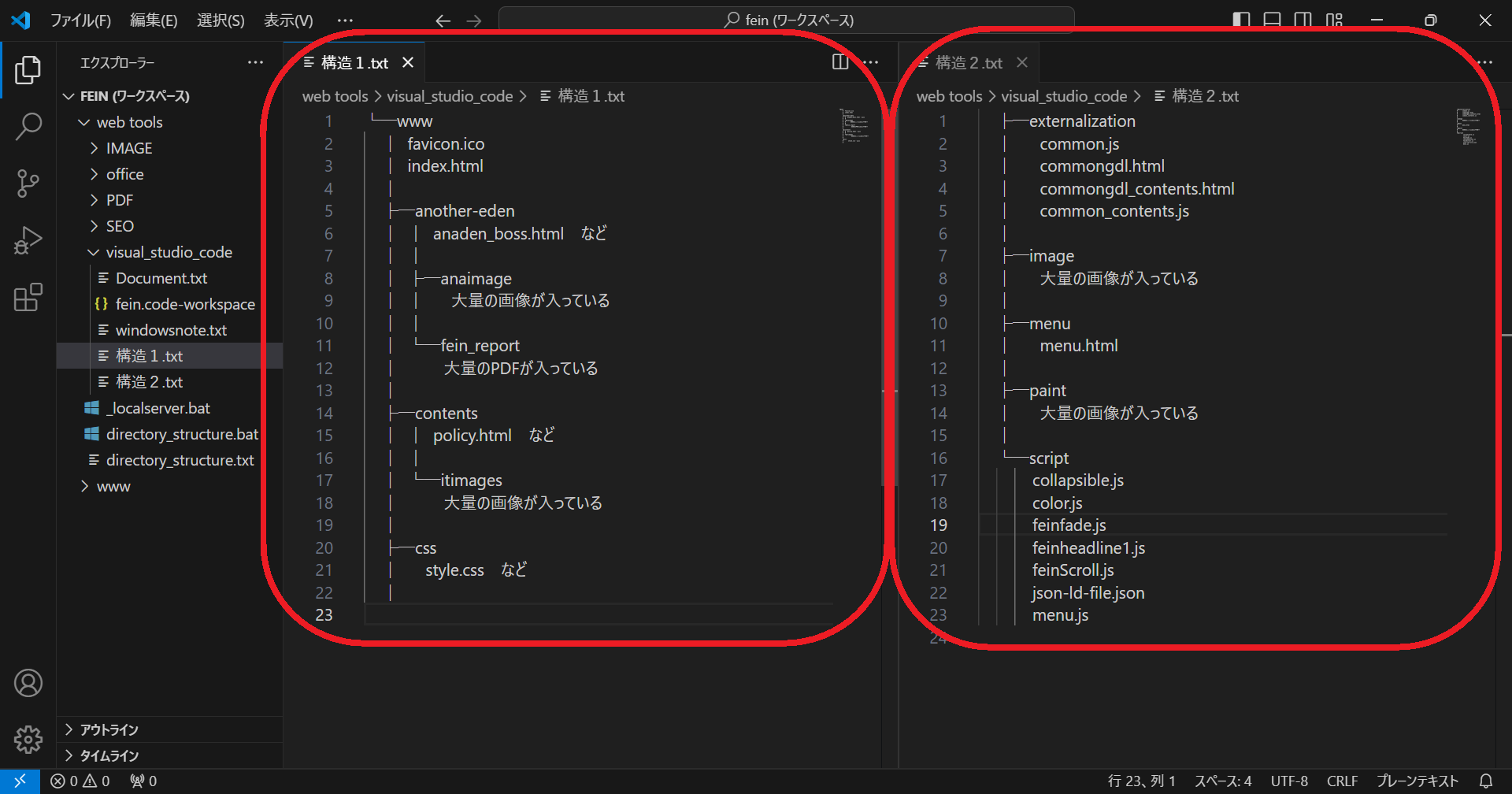Viewport: 1512px width, 794px height.
Task: Open the Run and Debug view
Action: 28,240
